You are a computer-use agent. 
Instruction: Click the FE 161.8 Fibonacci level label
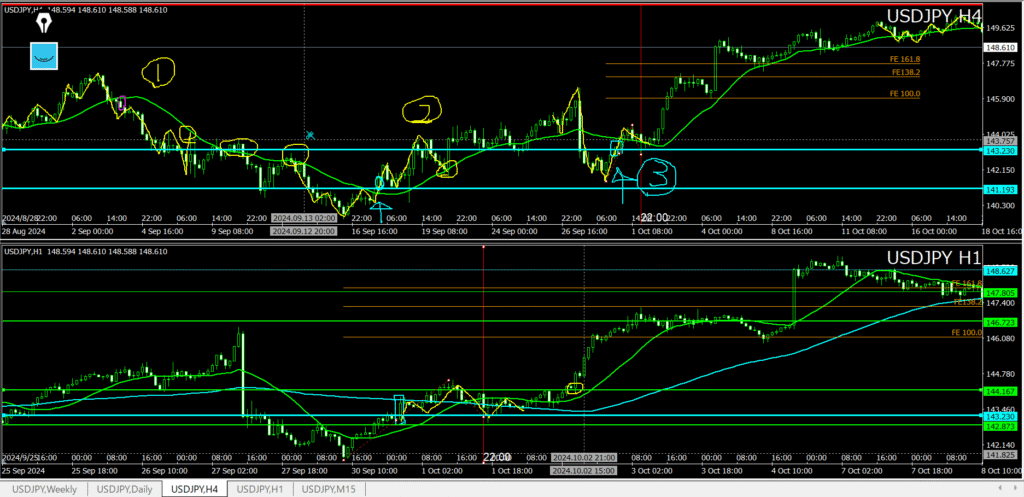904,59
